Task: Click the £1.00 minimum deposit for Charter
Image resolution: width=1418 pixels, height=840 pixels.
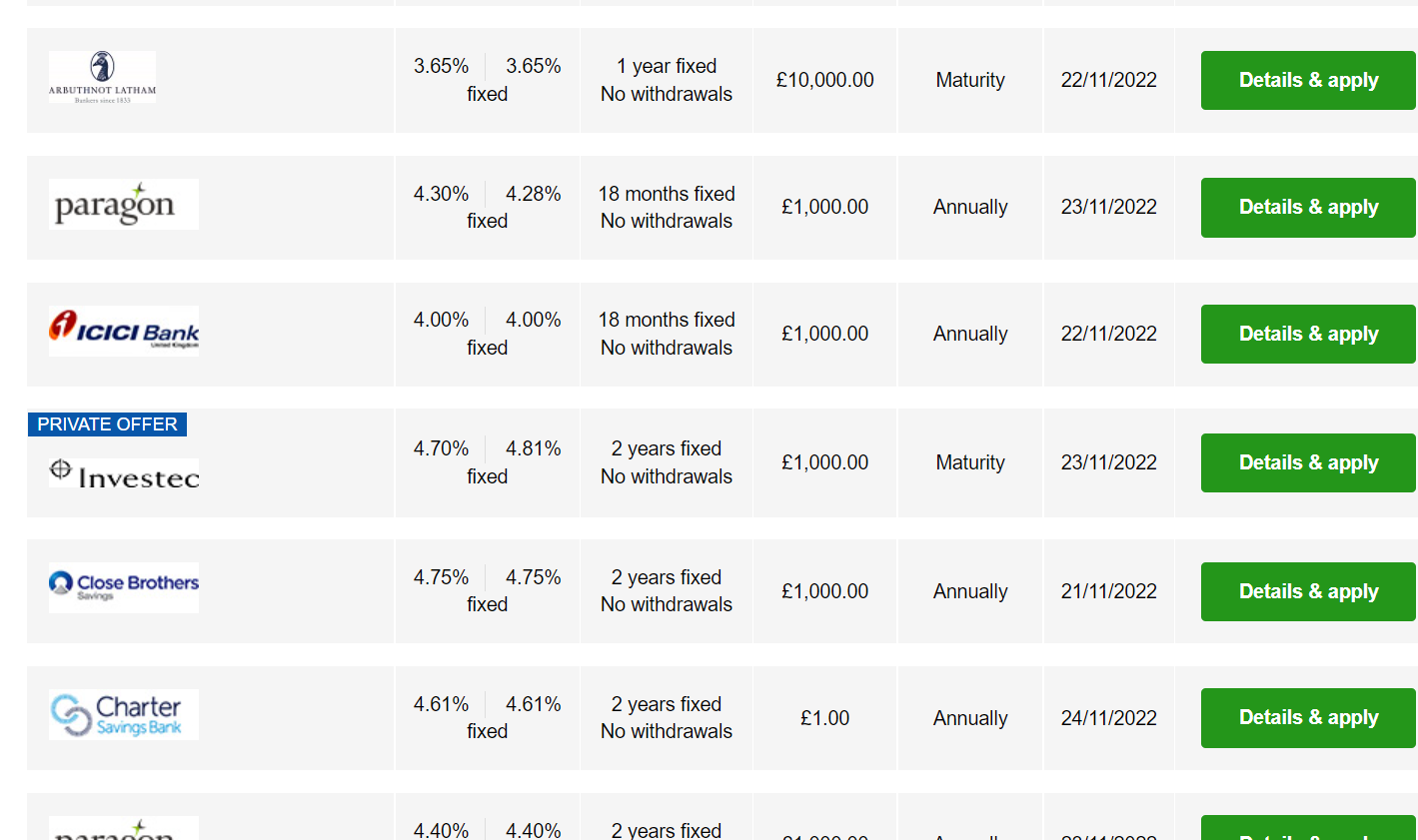Action: (825, 718)
